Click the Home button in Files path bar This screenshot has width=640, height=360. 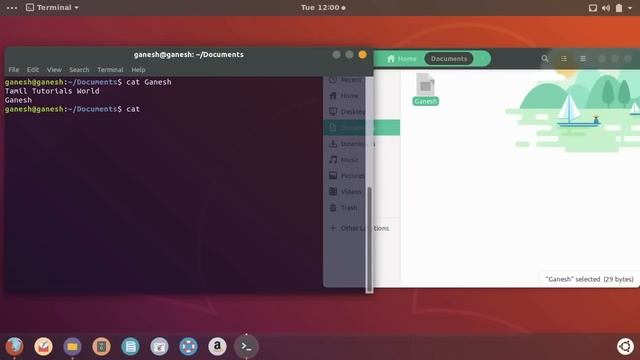[402, 59]
